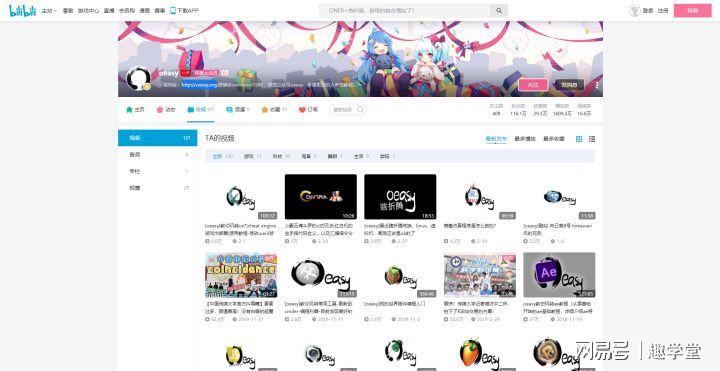Filter videos by 游戏 category
Screen dimensions: 720x371
pos(252,157)
